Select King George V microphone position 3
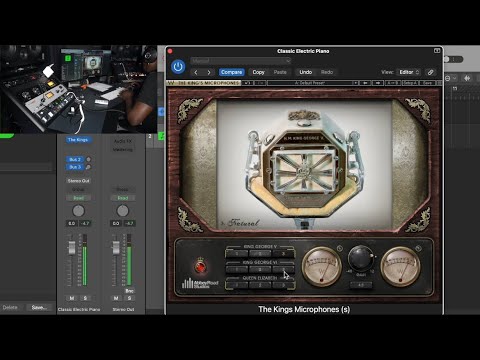Viewport: 480px width, 360px height. coord(283,254)
